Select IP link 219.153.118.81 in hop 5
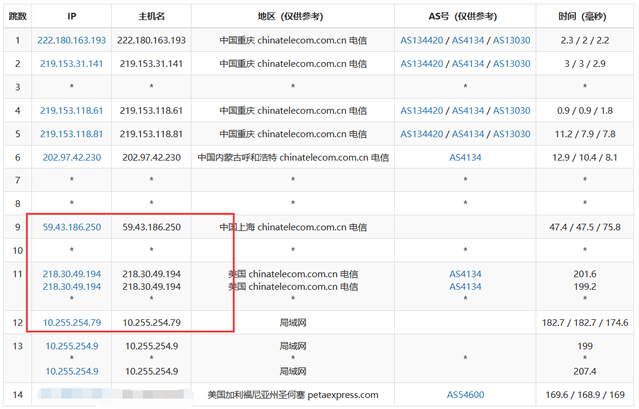Image resolution: width=639 pixels, height=409 pixels. pos(71,134)
